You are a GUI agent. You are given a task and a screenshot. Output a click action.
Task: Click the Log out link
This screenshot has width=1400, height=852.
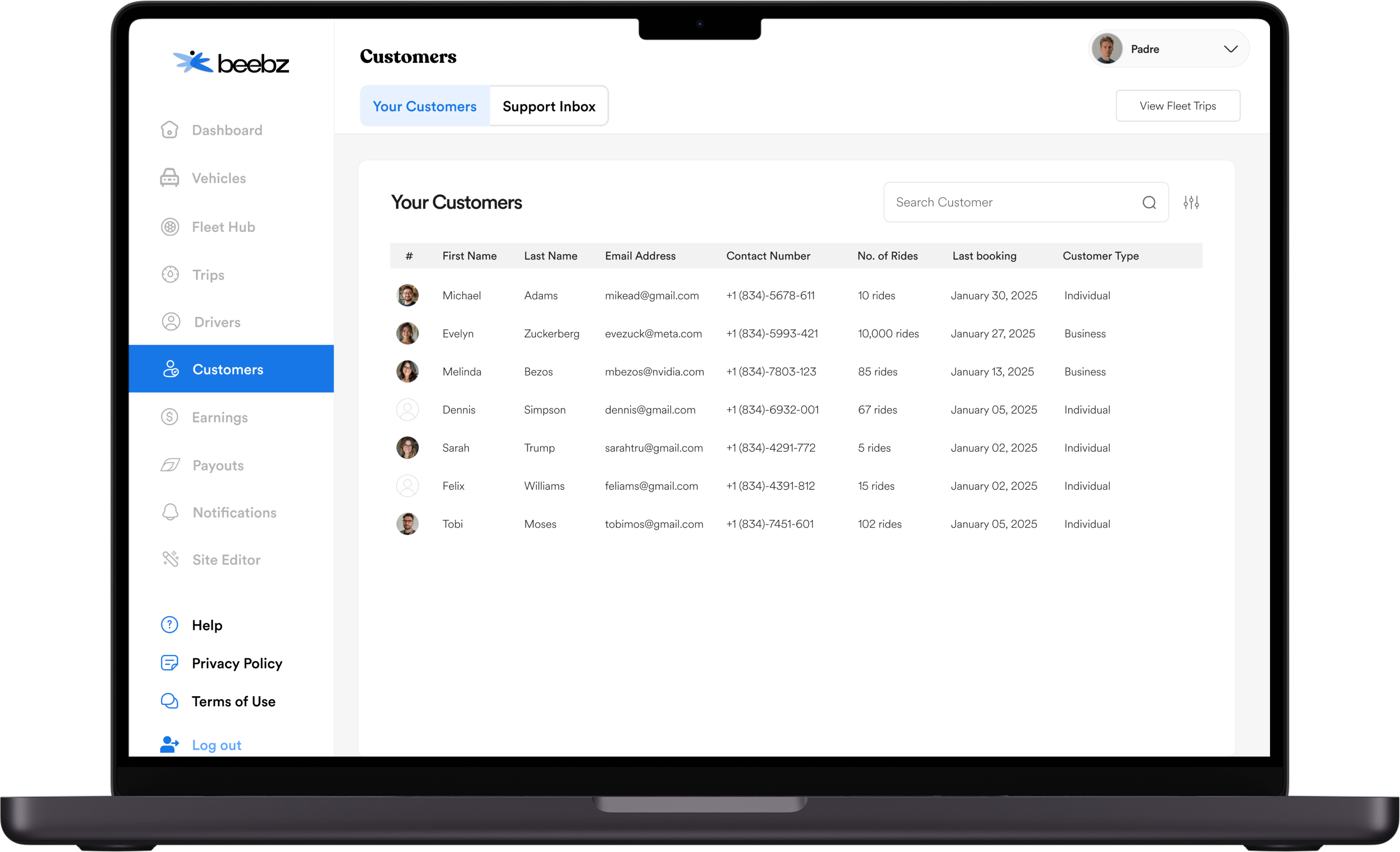click(216, 745)
